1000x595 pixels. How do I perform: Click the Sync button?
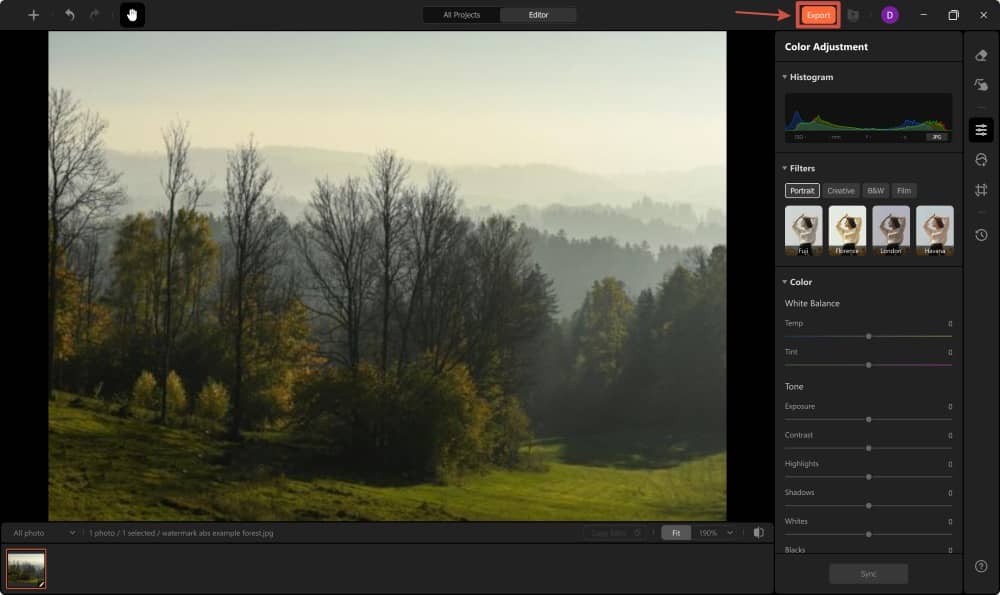tap(868, 573)
